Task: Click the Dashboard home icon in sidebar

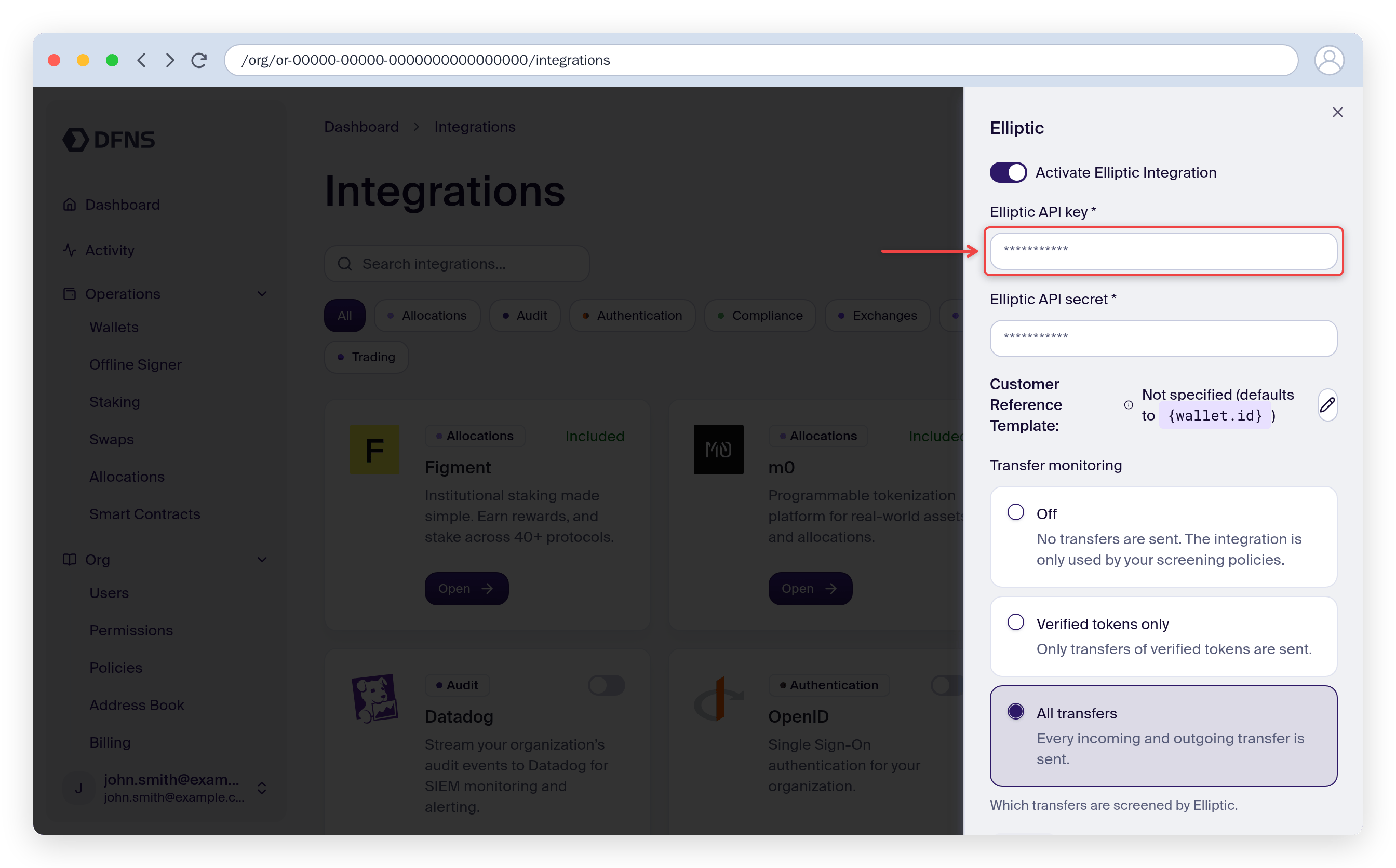Action: pos(70,205)
